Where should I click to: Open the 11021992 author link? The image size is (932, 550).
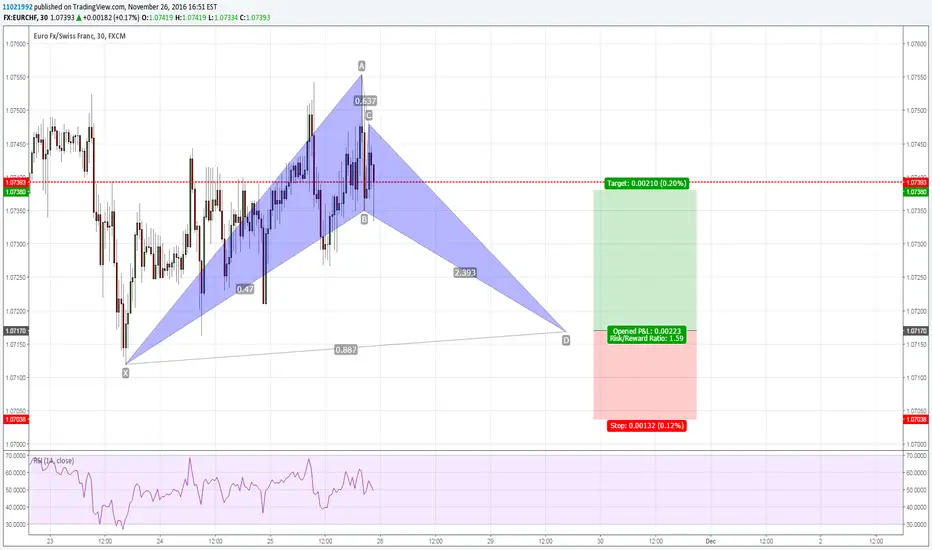(x=18, y=7)
